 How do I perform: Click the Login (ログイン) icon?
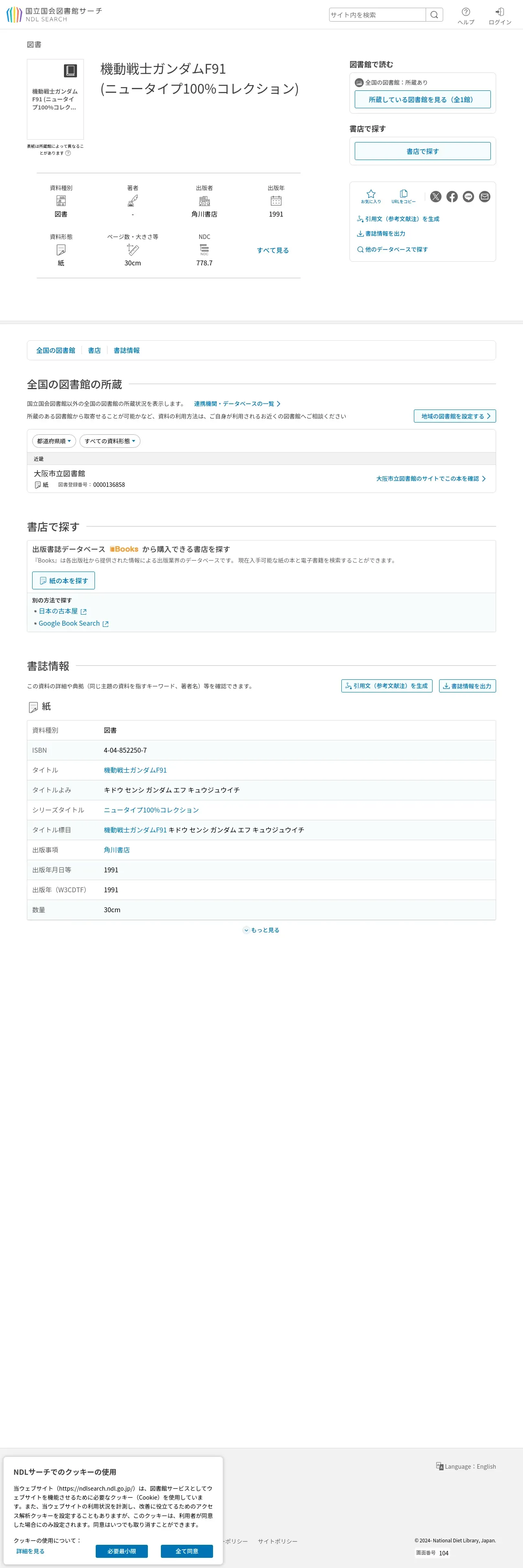[500, 16]
